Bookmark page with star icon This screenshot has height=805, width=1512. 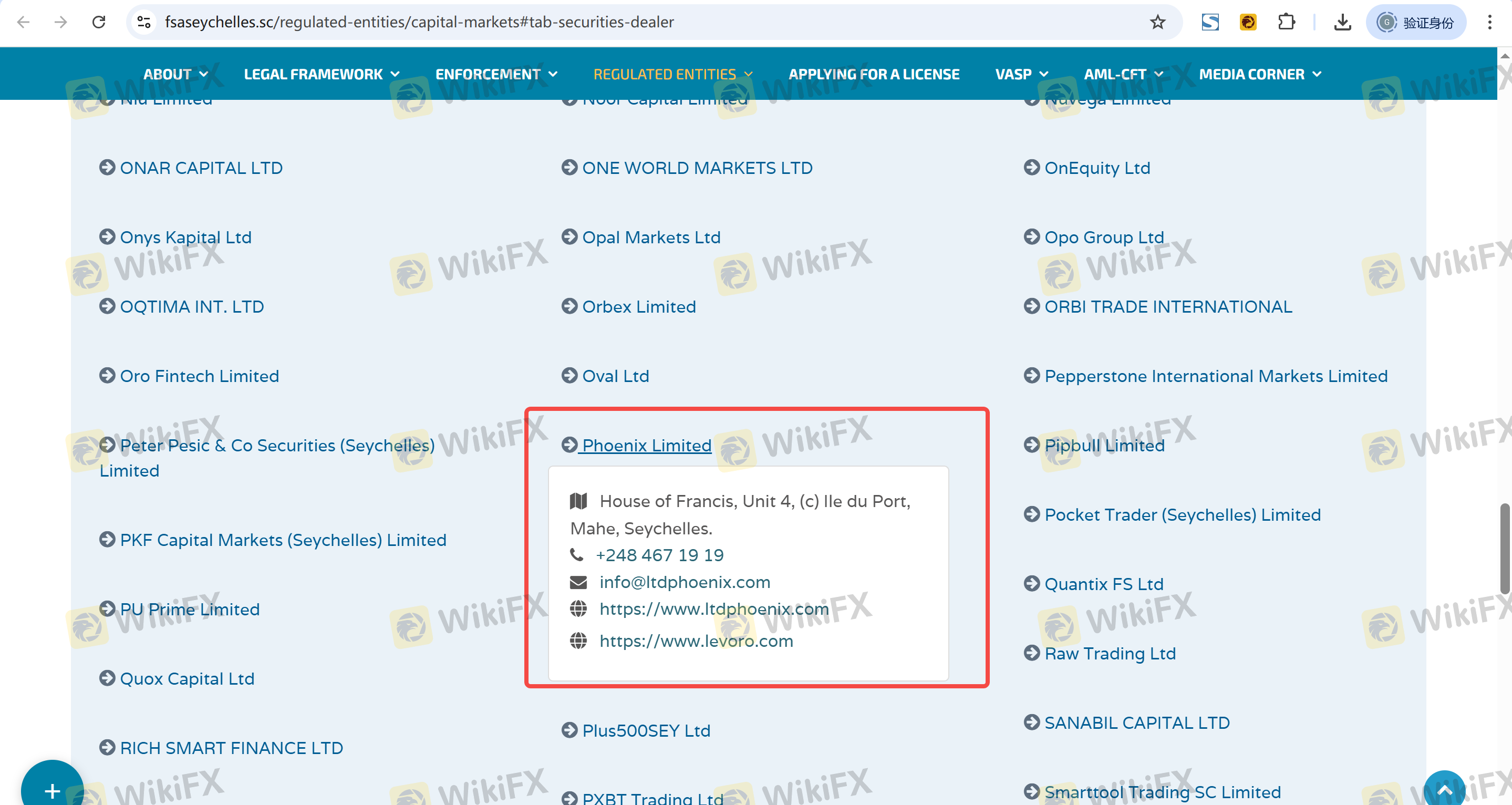point(1157,22)
